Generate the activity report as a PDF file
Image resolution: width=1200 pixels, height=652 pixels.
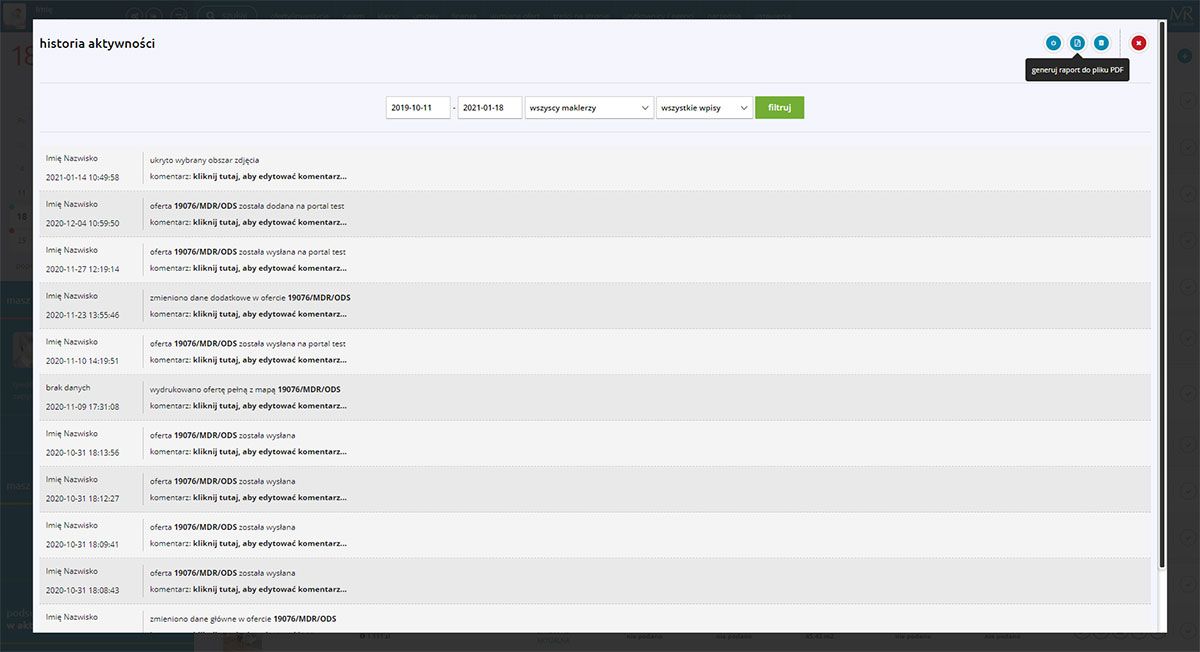click(1077, 43)
